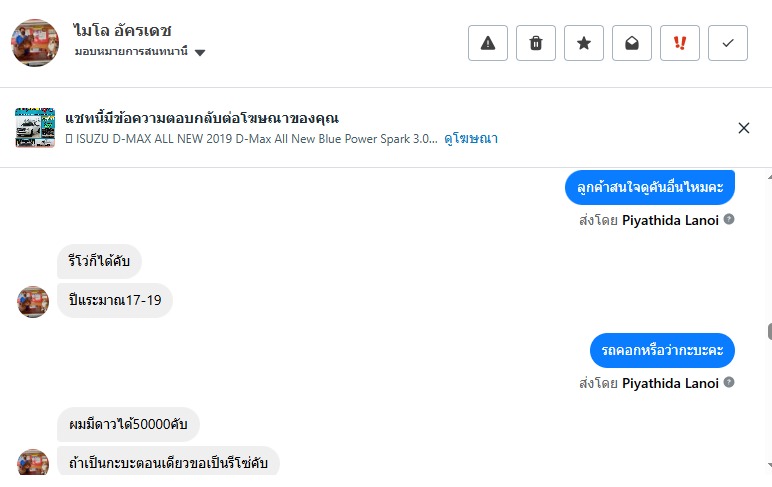Screen dimensions: 772x487
Task: Select the message รถคอกหรือว่ากะบะคะ
Action: pyautogui.click(x=661, y=350)
